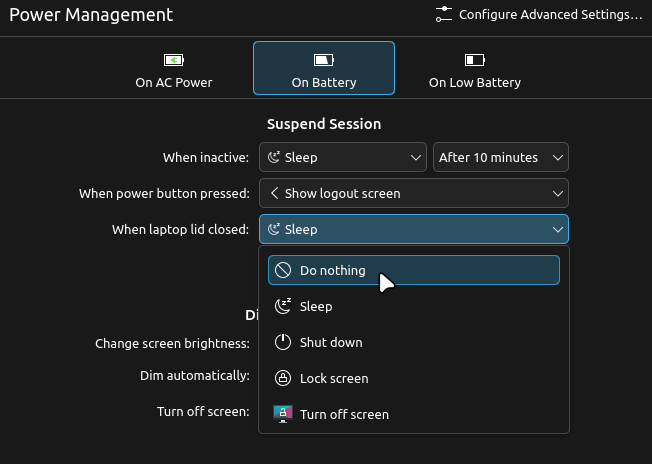This screenshot has width=652, height=464.
Task: Click the full battery icon
Action: 324,60
